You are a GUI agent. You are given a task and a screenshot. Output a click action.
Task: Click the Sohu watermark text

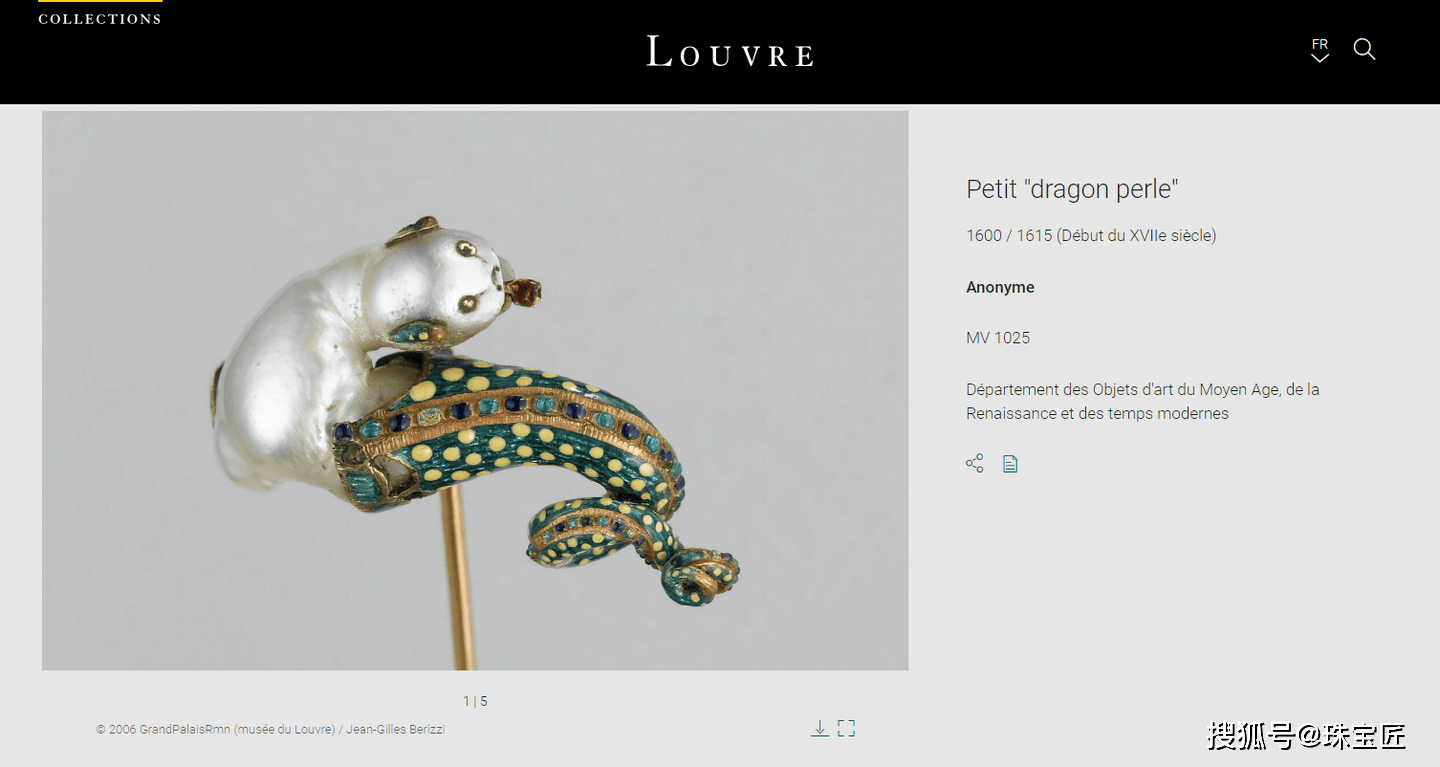click(x=1306, y=736)
